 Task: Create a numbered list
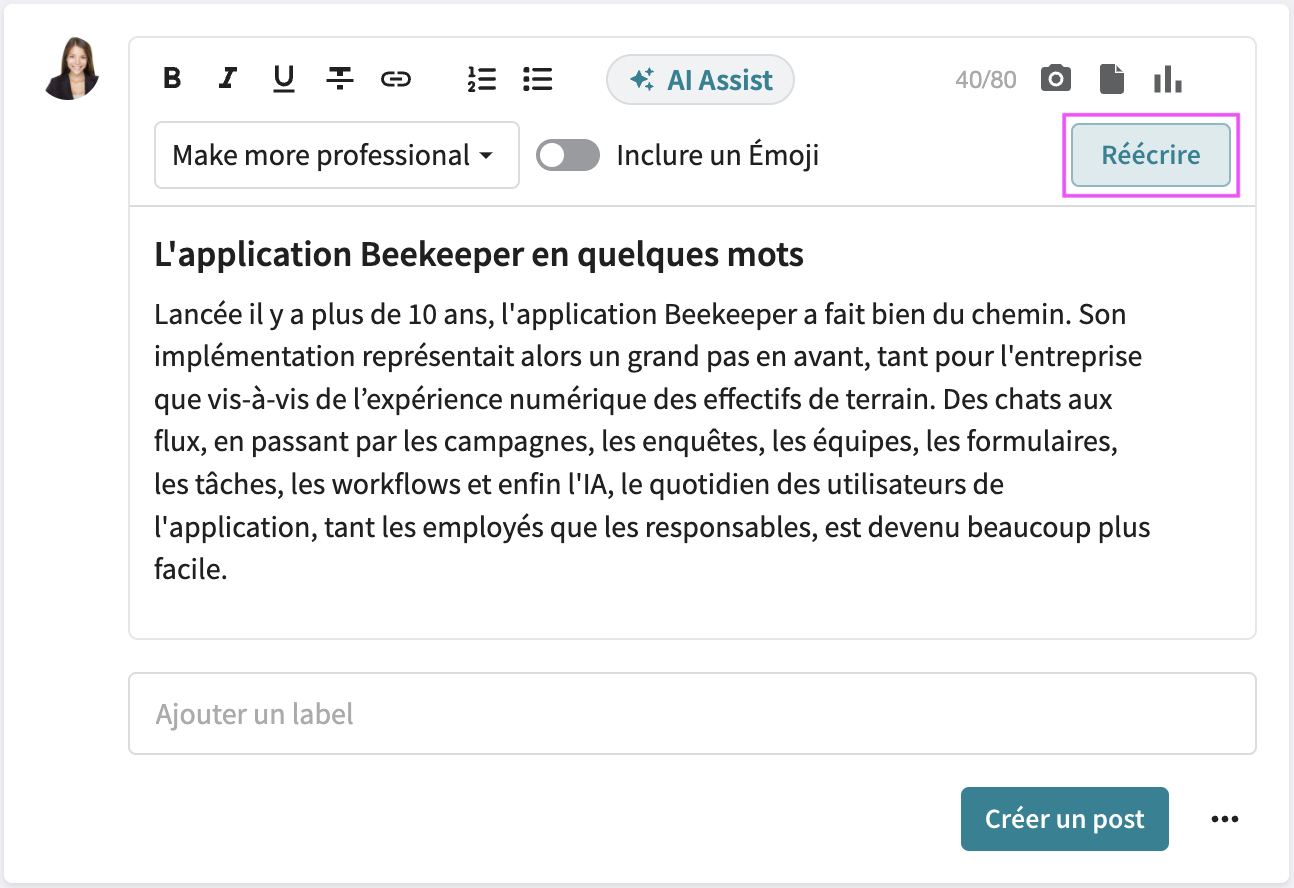[481, 79]
